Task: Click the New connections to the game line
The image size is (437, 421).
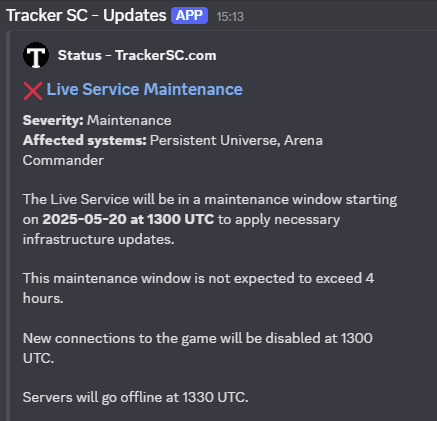Action: (x=198, y=338)
